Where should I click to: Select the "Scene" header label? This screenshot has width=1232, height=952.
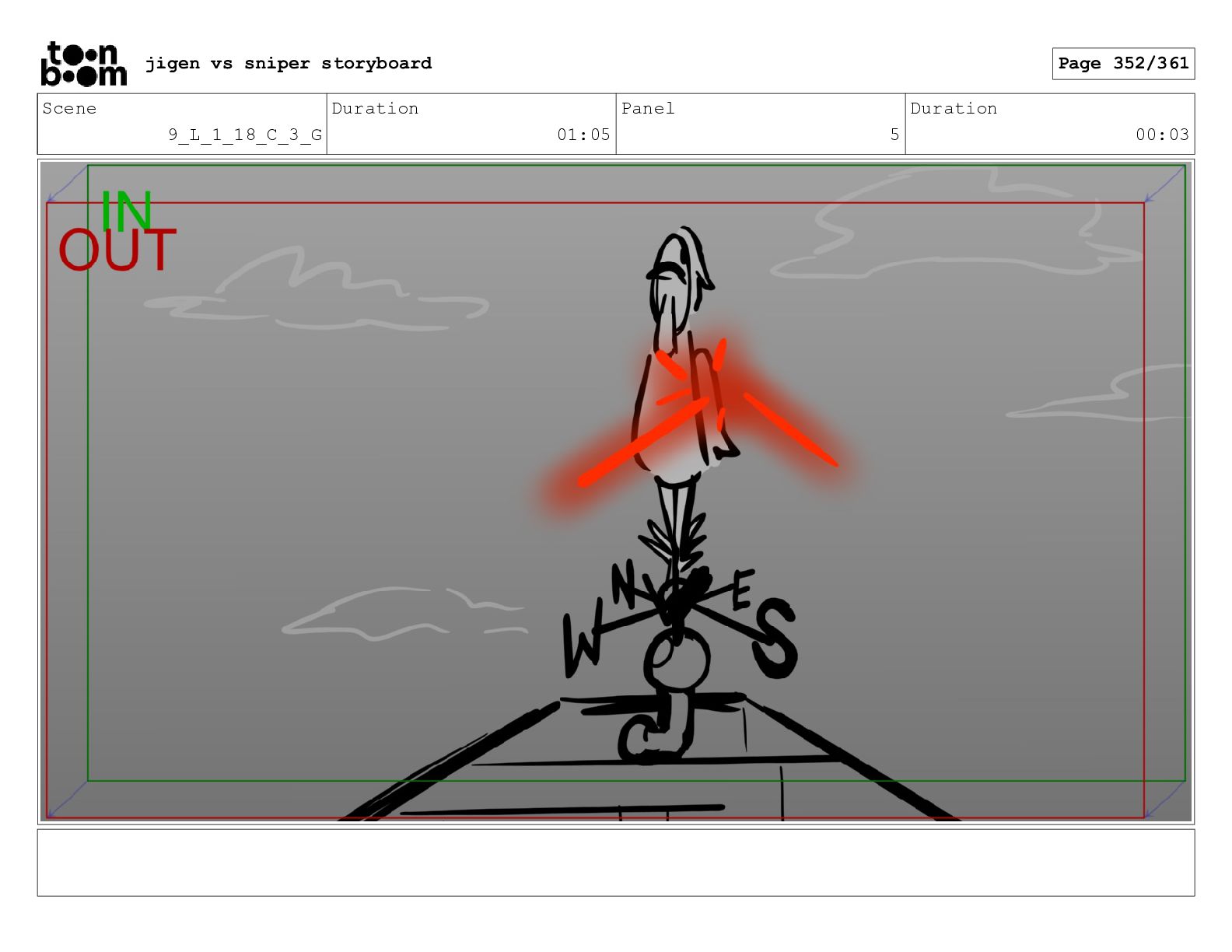coord(70,108)
